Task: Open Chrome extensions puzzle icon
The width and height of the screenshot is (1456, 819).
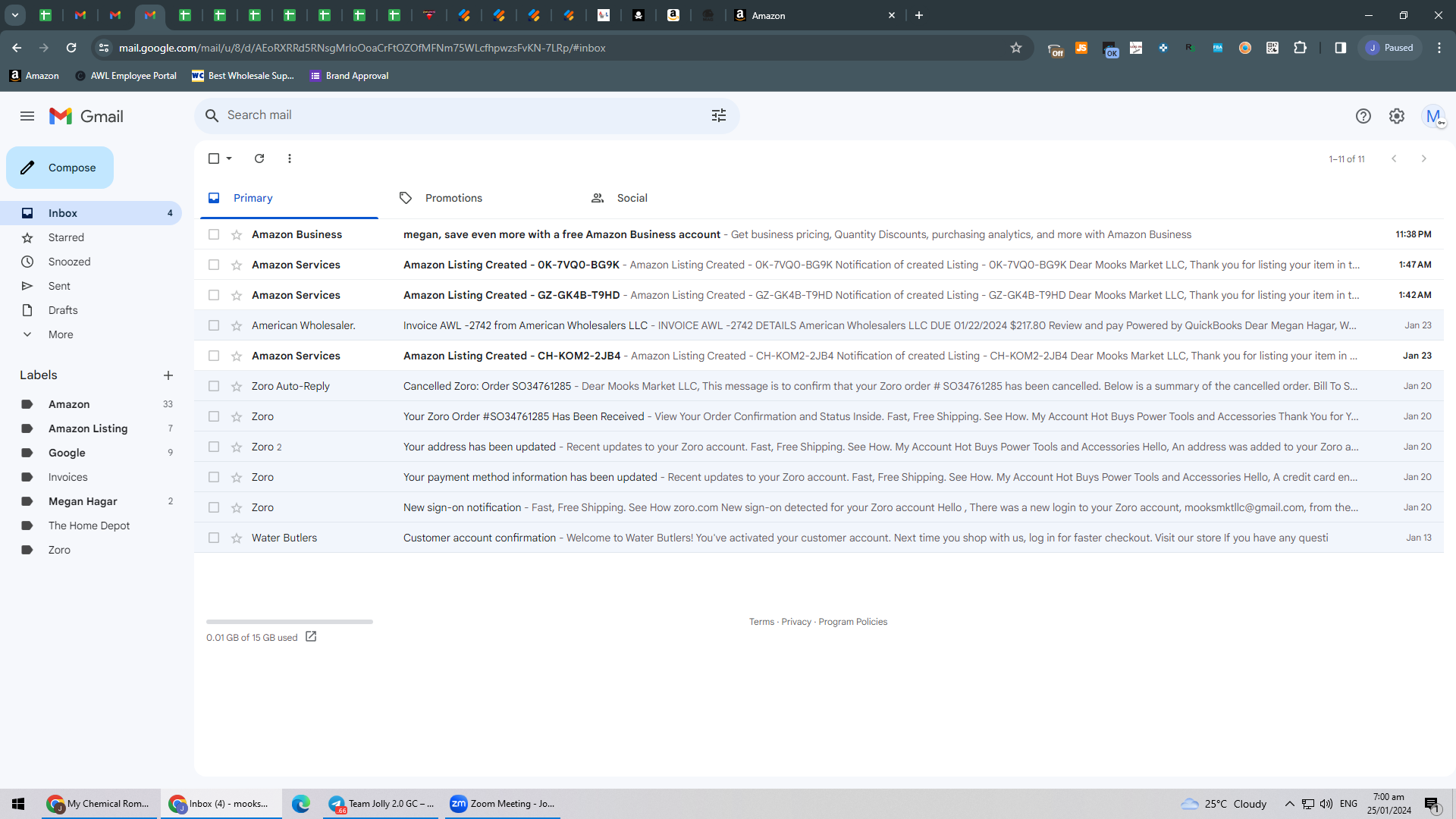Action: 1300,48
